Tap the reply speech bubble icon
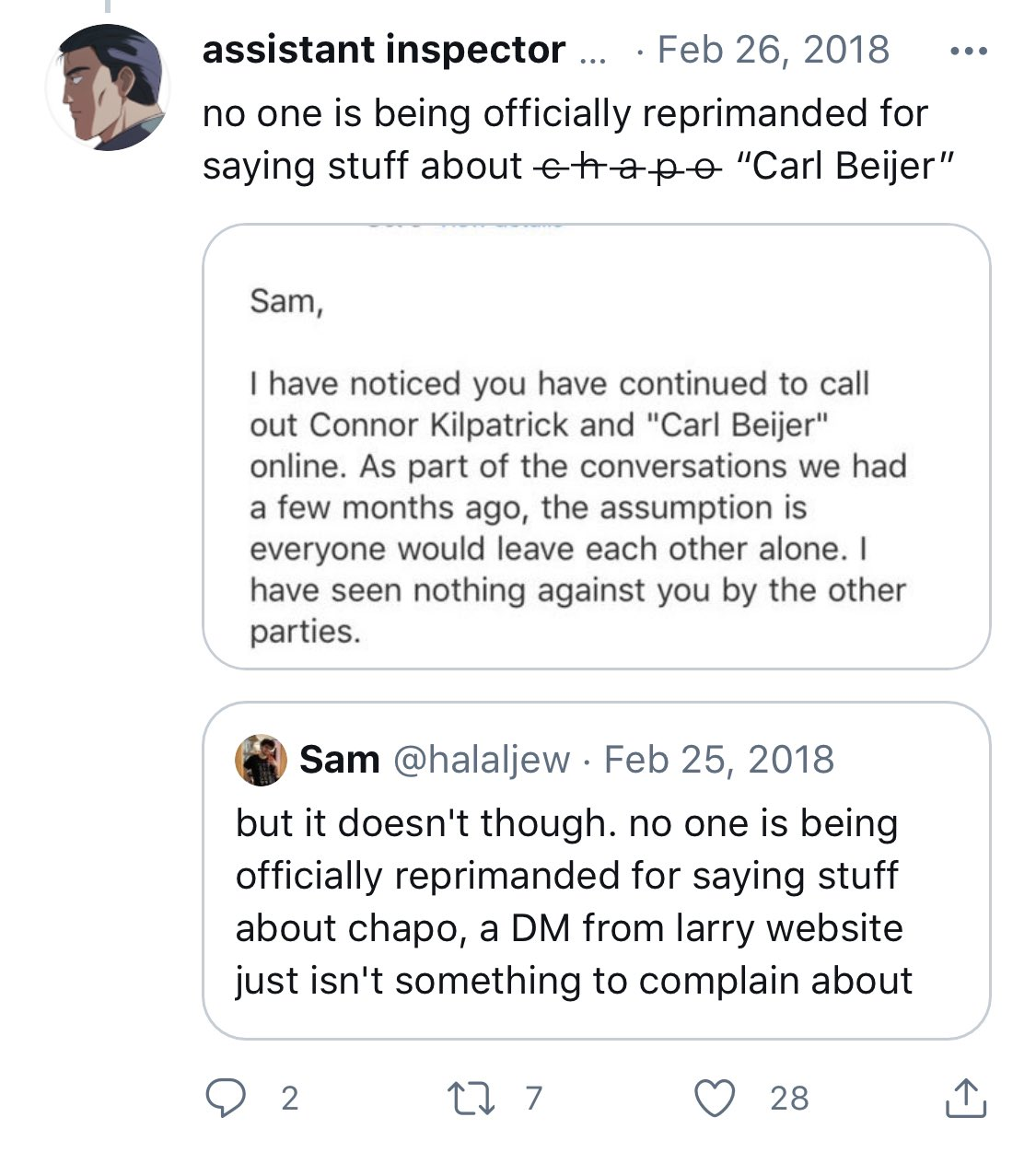1036x1152 pixels. [225, 1098]
